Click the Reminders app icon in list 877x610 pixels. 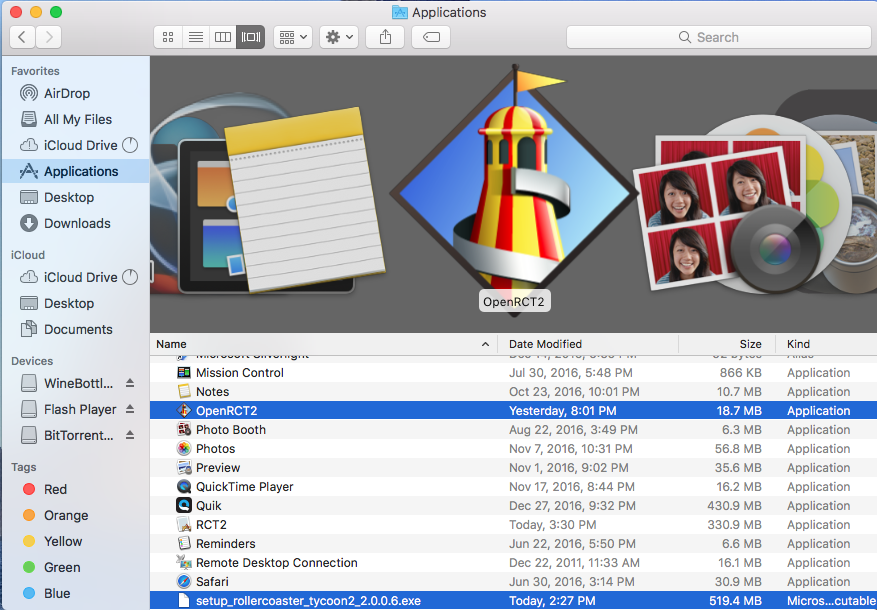(183, 543)
